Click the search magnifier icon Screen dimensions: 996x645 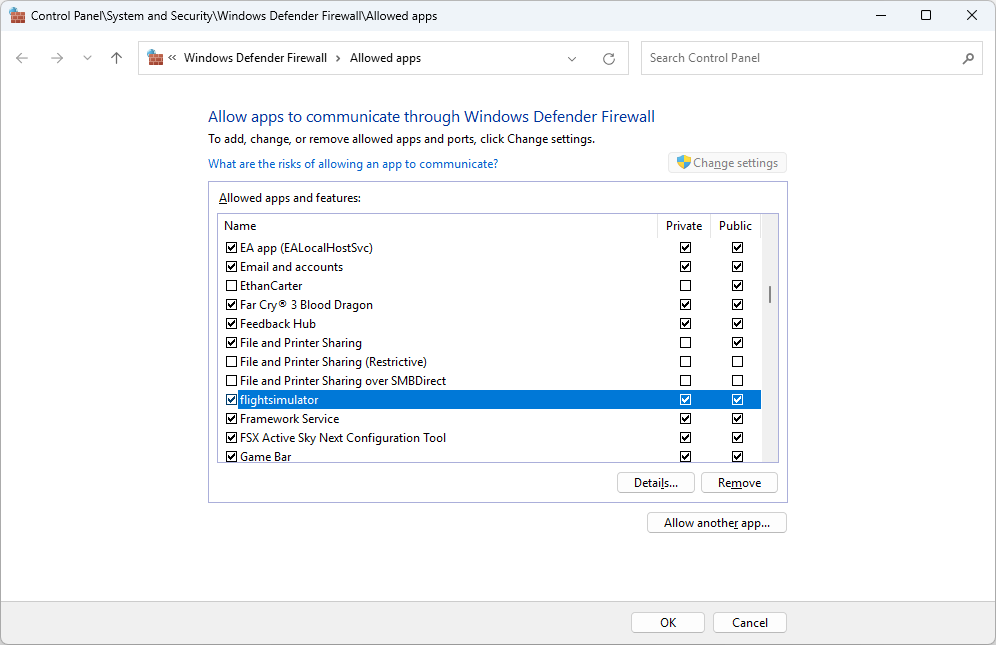click(x=968, y=58)
